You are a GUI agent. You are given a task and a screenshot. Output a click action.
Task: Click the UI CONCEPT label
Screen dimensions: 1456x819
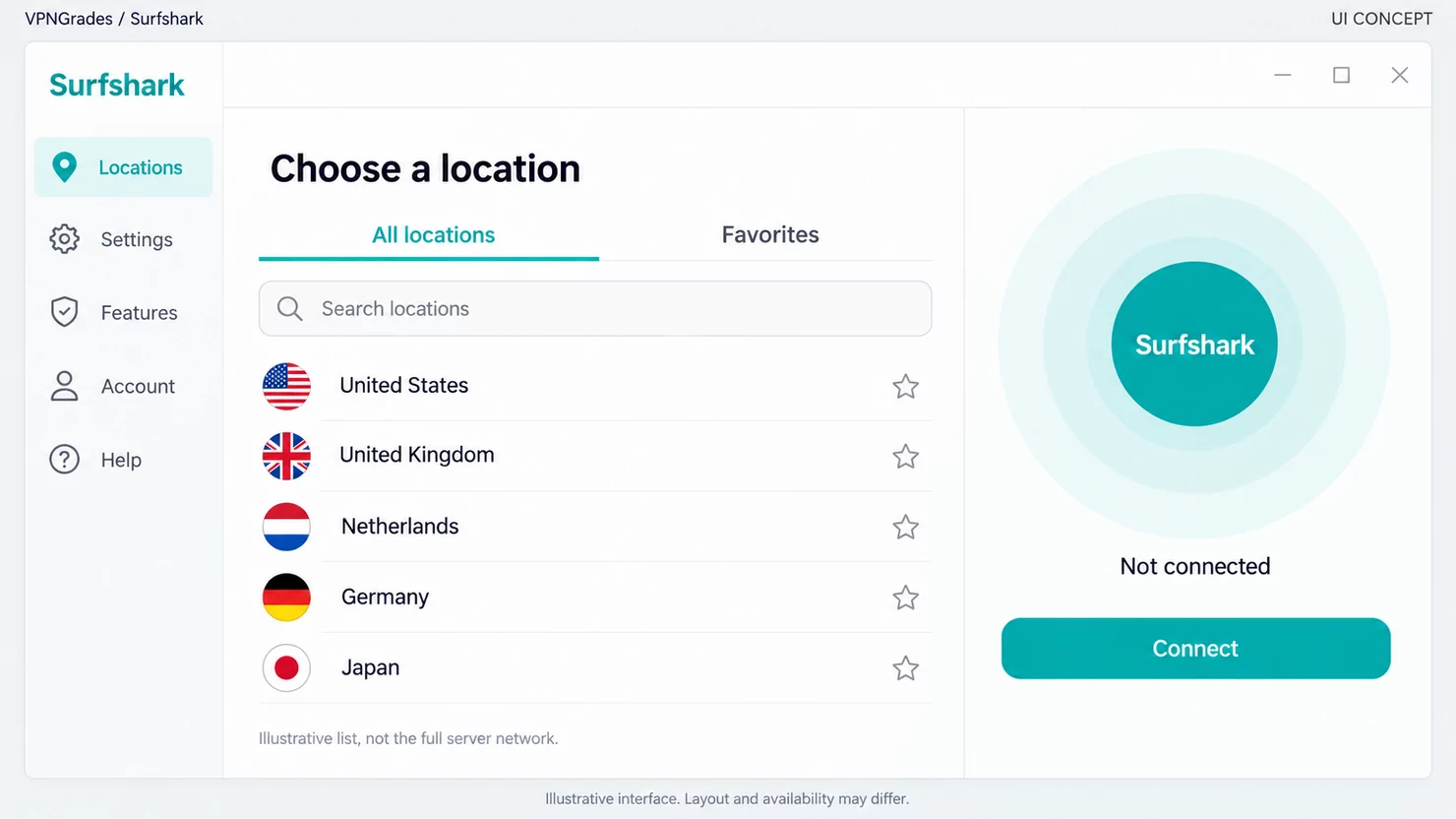[x=1381, y=19]
